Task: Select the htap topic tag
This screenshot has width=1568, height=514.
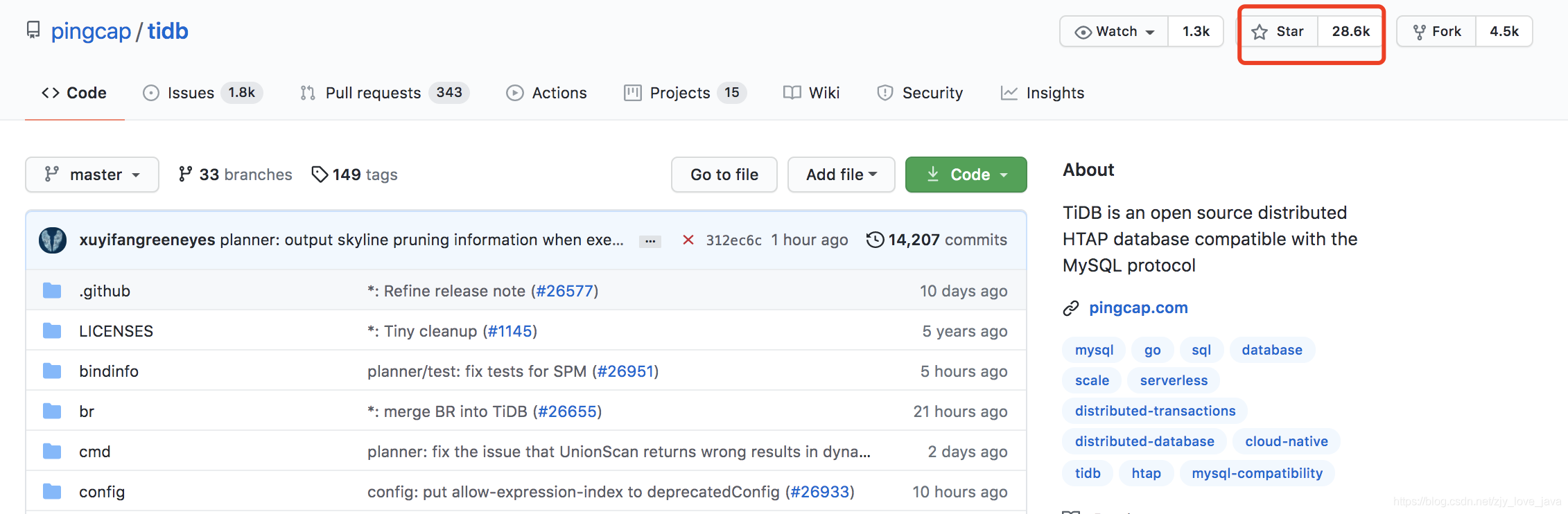Action: (x=1146, y=473)
